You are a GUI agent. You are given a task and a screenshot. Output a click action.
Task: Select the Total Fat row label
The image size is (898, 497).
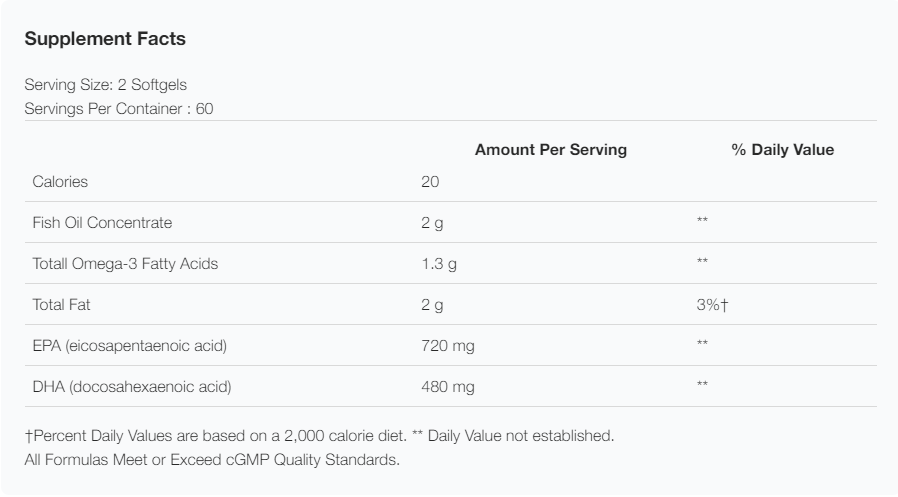62,305
